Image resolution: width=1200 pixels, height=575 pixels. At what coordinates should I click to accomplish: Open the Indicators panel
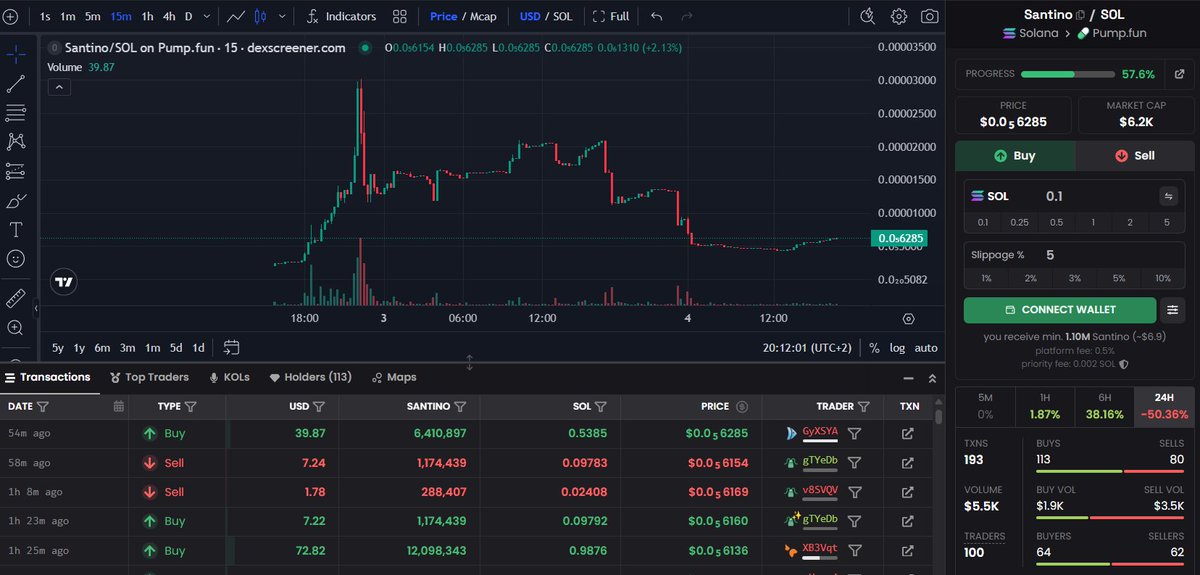(x=340, y=16)
